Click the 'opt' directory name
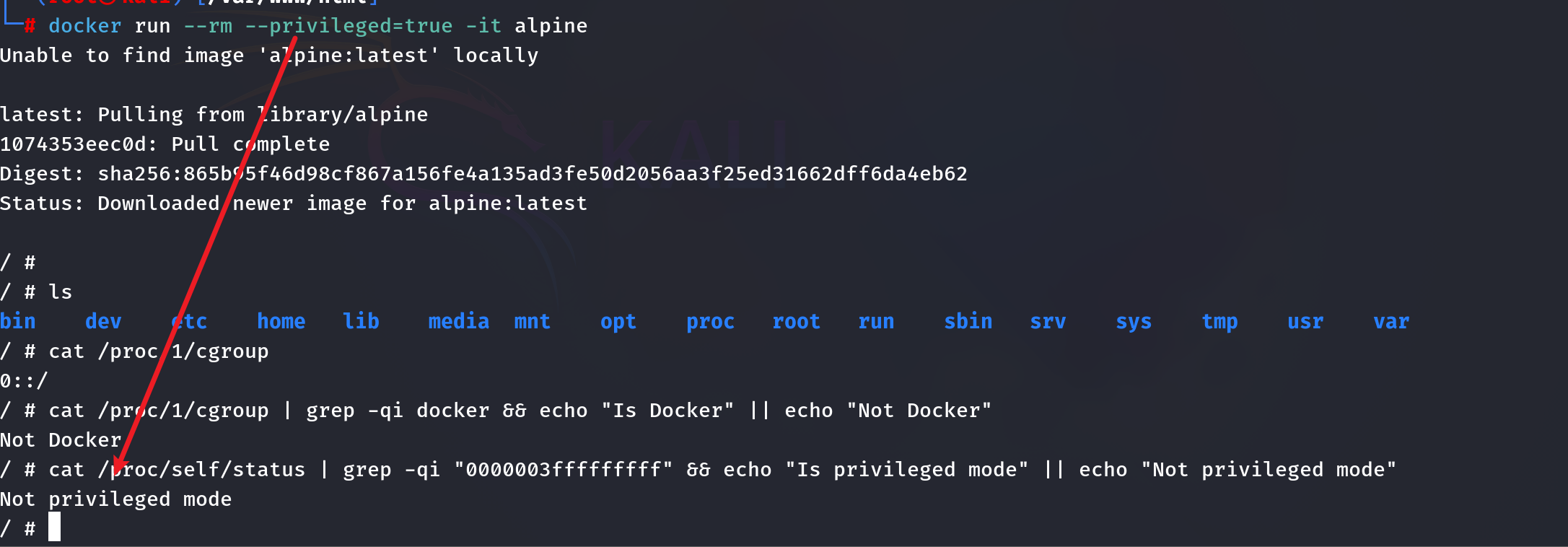The image size is (1568, 547). point(618,322)
